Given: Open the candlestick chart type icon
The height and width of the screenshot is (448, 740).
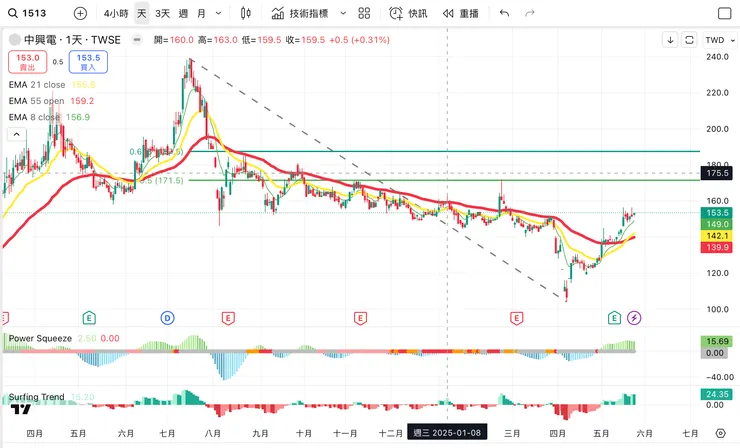Looking at the screenshot, I should (x=245, y=13).
